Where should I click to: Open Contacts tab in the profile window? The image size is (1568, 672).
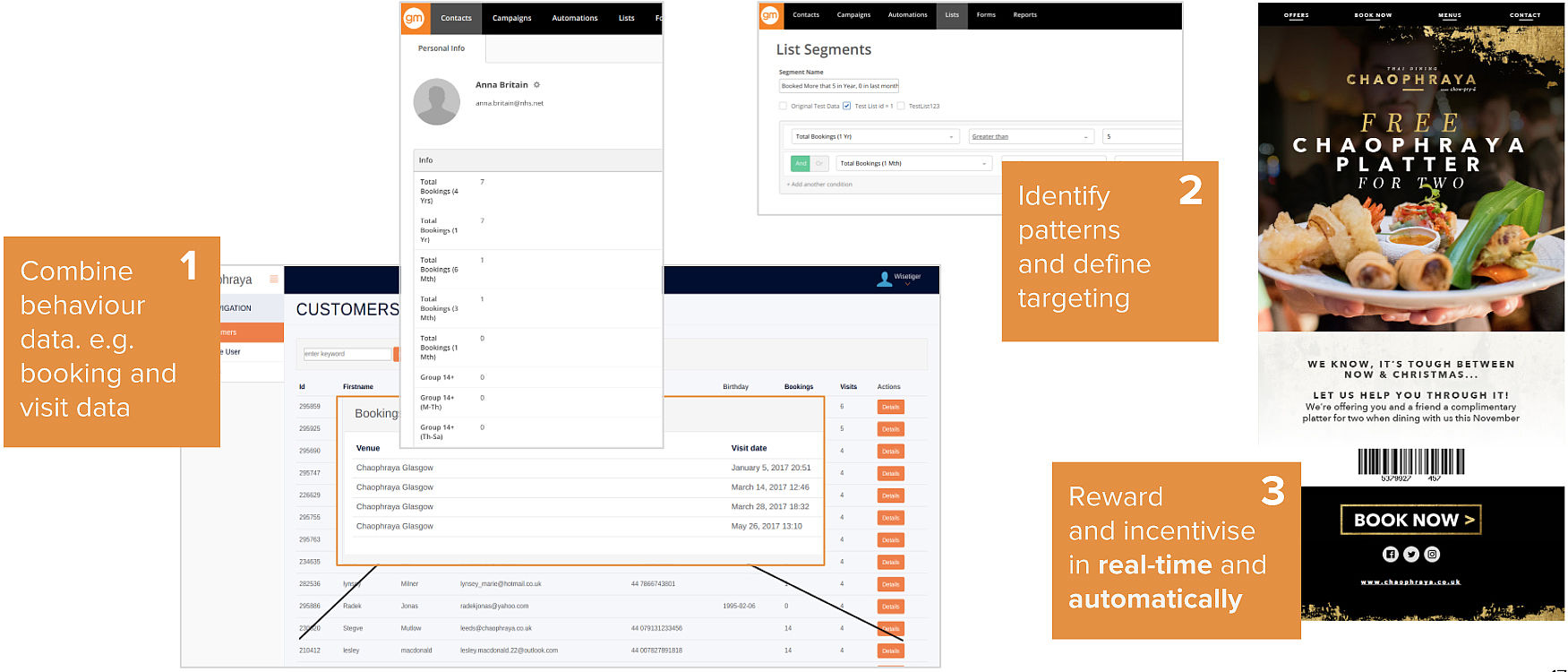click(x=456, y=18)
